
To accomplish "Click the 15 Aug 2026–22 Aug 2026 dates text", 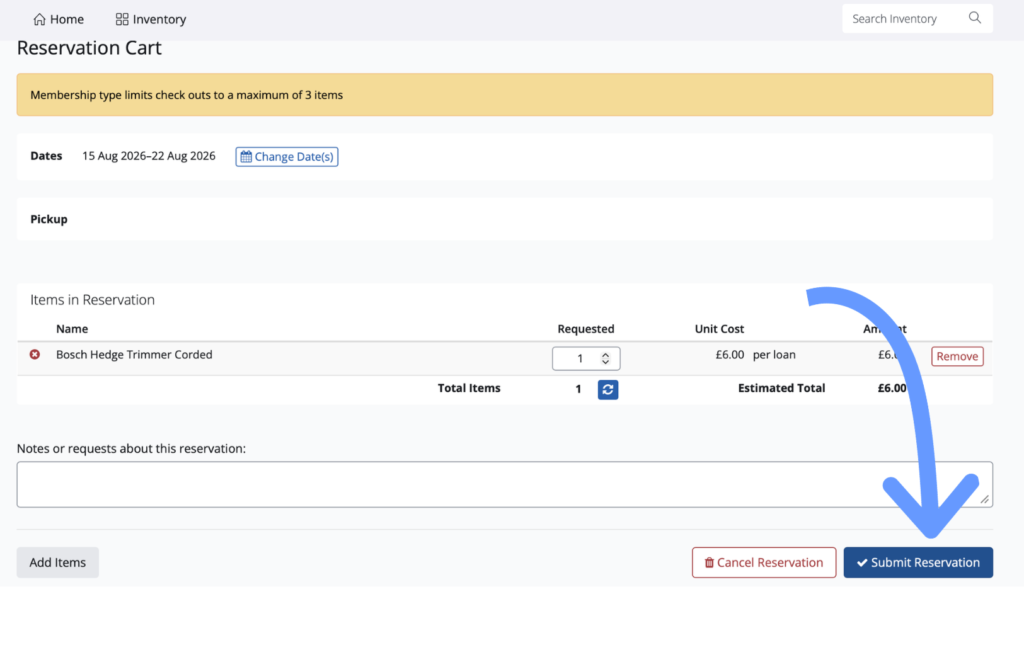I will click(149, 156).
